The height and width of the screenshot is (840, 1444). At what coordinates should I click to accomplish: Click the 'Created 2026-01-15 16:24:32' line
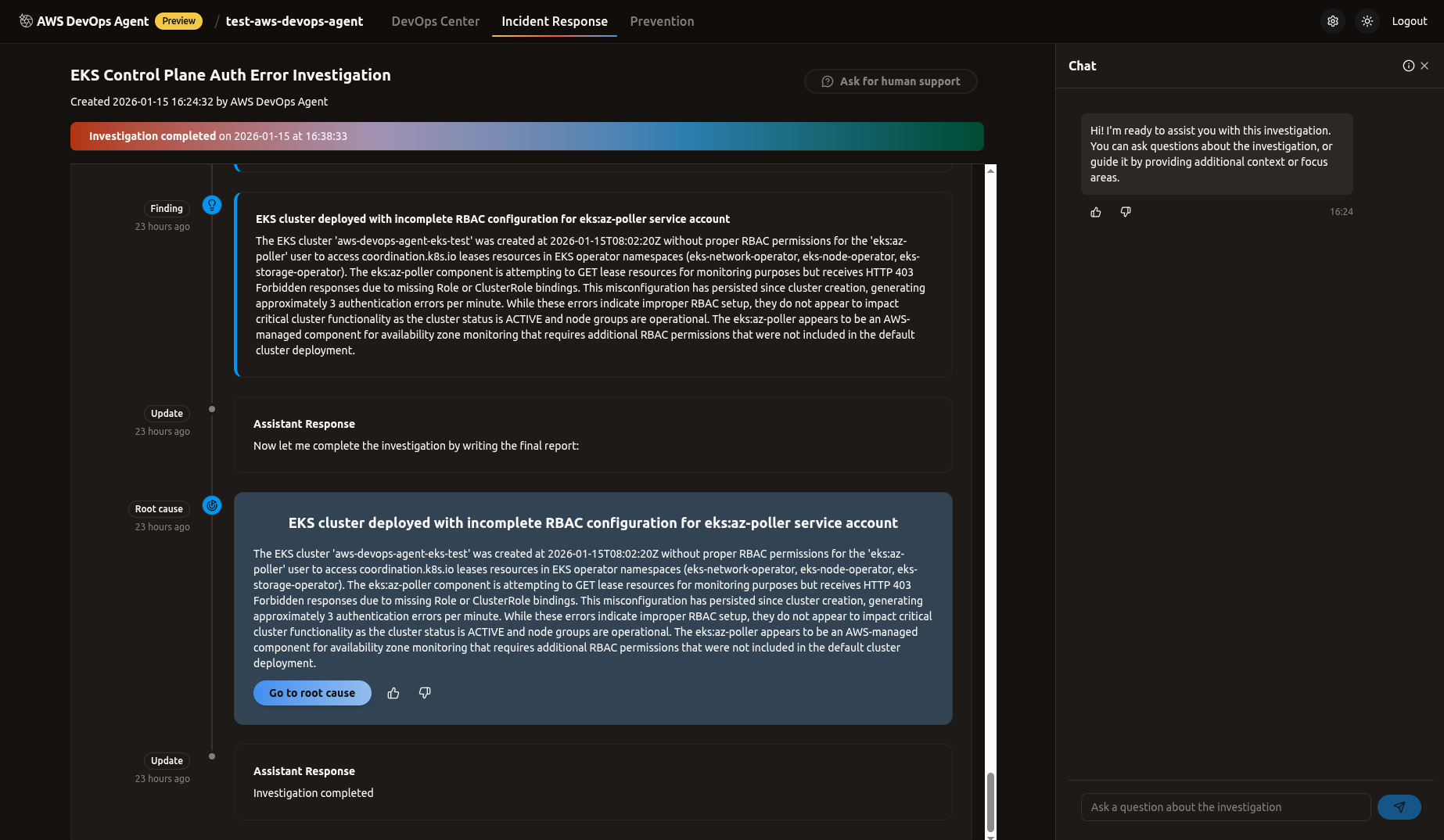(x=199, y=102)
